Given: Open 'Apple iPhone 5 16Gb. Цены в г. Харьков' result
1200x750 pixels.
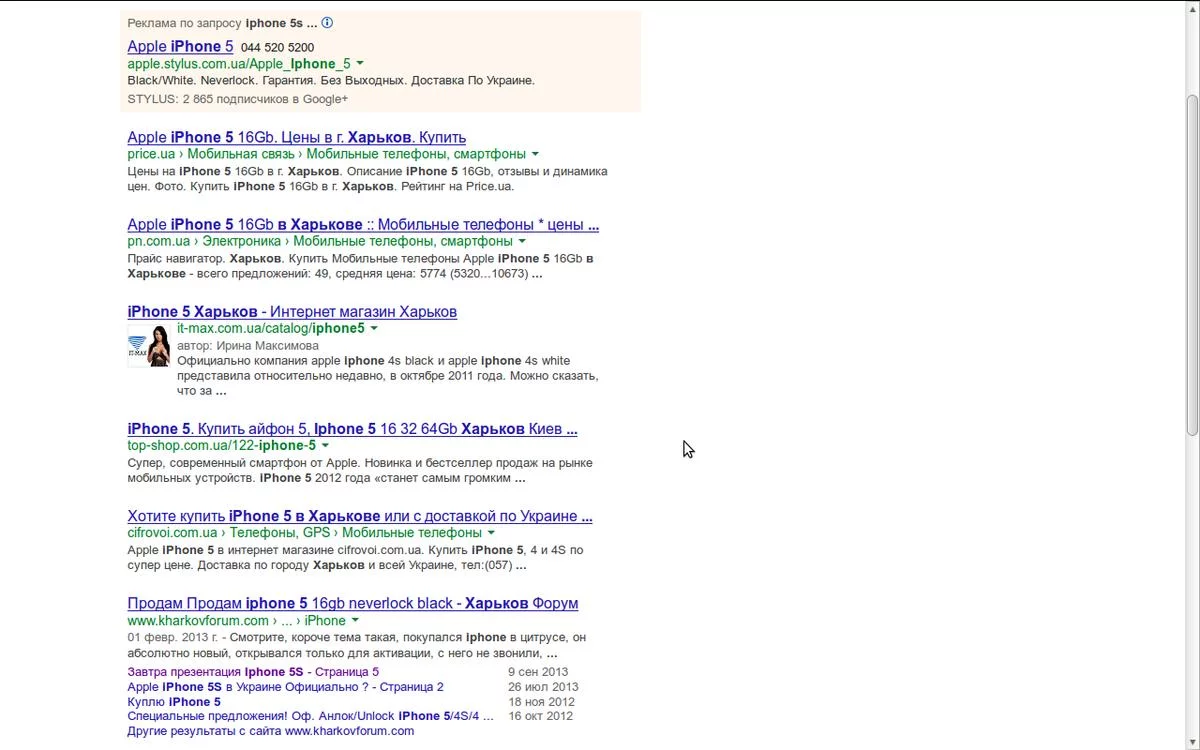Looking at the screenshot, I should click(x=297, y=137).
